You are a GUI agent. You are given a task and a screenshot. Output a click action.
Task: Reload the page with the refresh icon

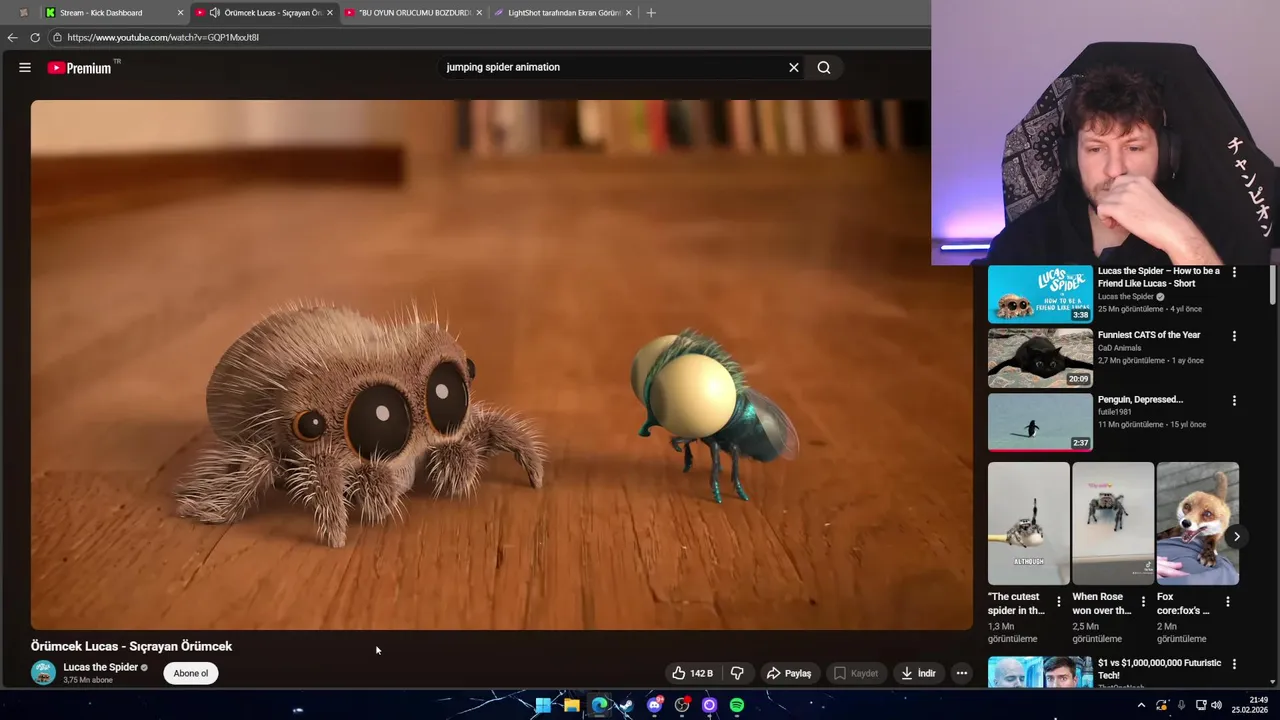(35, 37)
